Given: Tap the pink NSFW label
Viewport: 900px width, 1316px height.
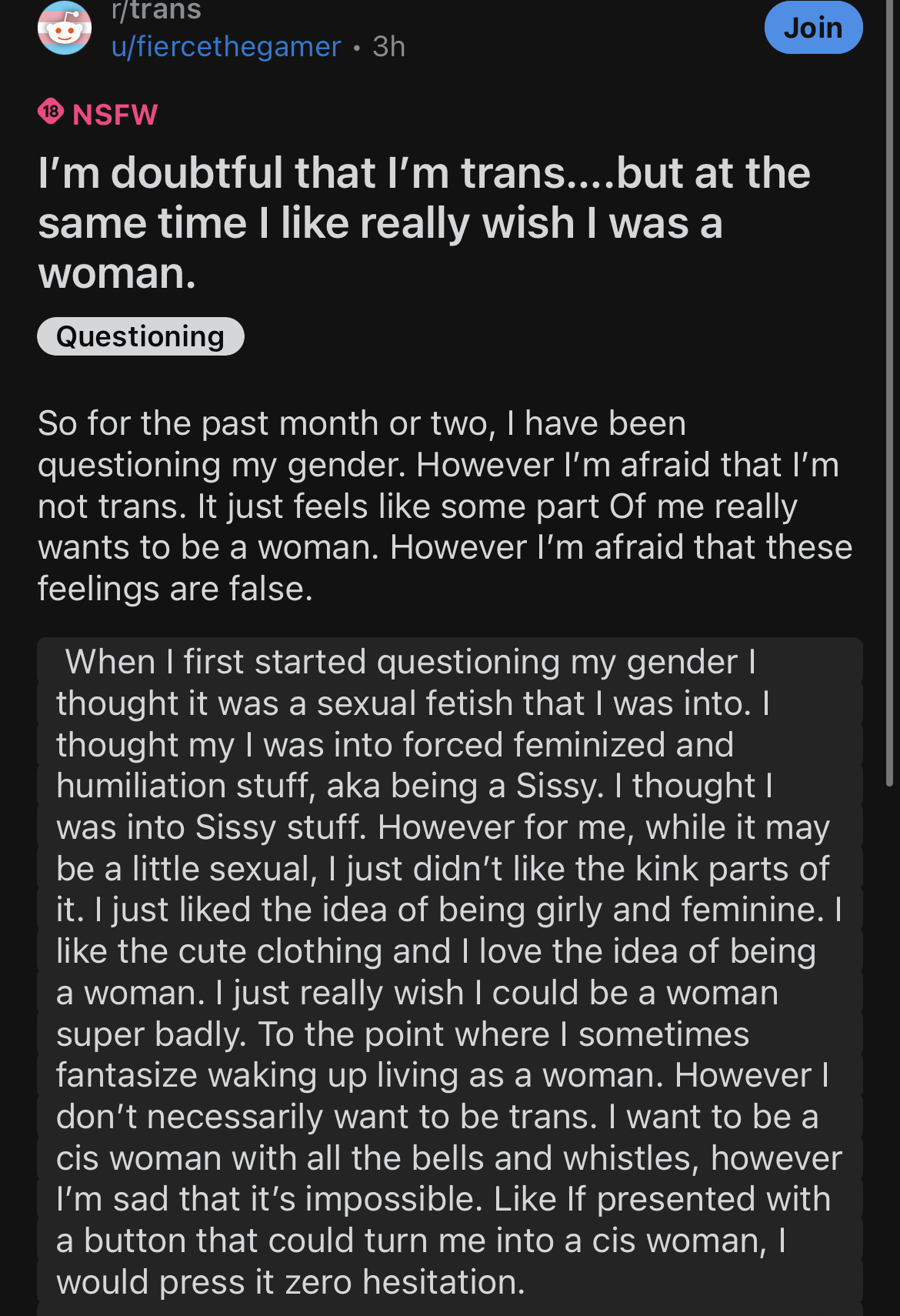Looking at the screenshot, I should pos(115,114).
